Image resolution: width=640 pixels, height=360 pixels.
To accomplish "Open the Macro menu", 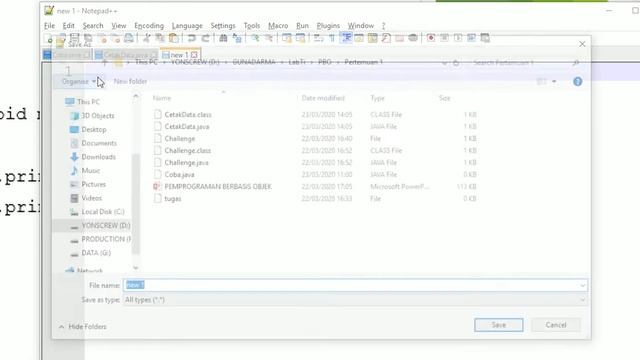I will [x=278, y=26].
